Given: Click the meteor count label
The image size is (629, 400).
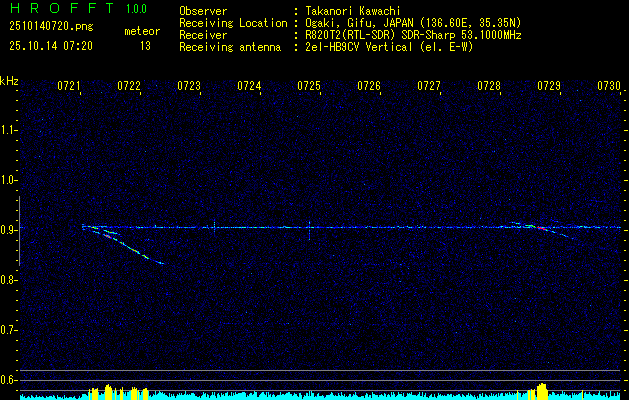Looking at the screenshot, I should [x=142, y=31].
